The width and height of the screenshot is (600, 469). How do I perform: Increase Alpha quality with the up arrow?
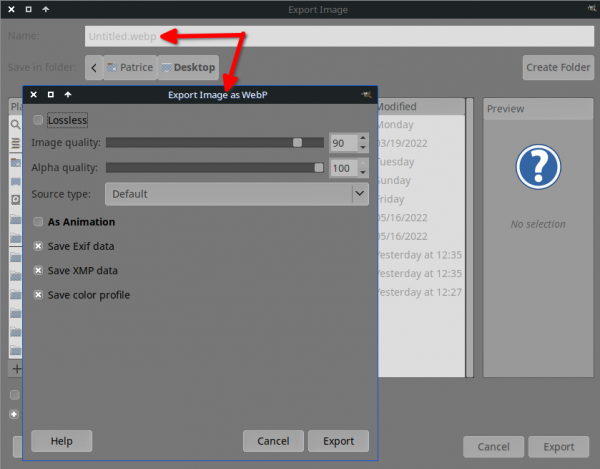tap(363, 163)
